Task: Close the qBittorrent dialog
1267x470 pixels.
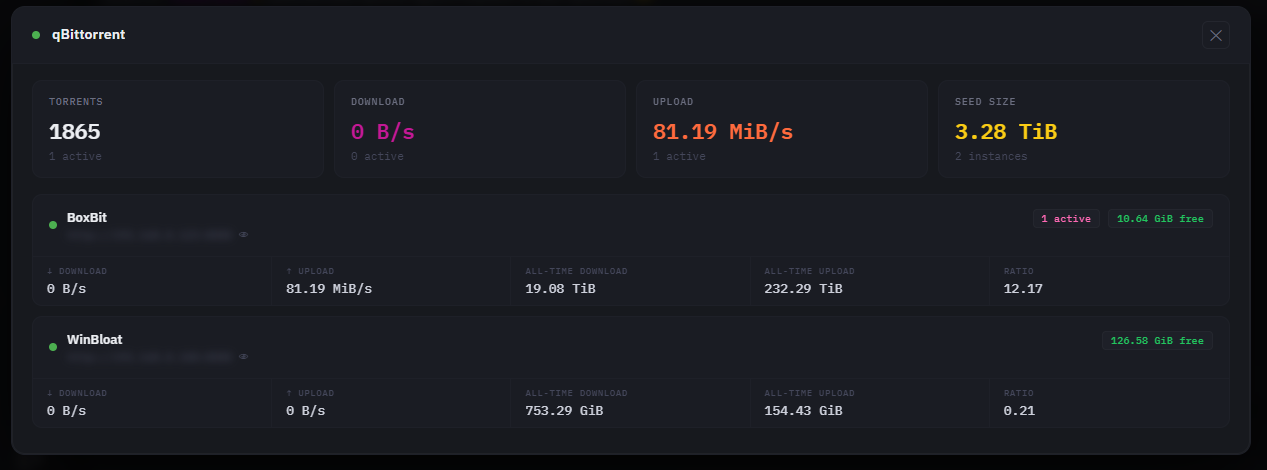Action: pos(1216,35)
